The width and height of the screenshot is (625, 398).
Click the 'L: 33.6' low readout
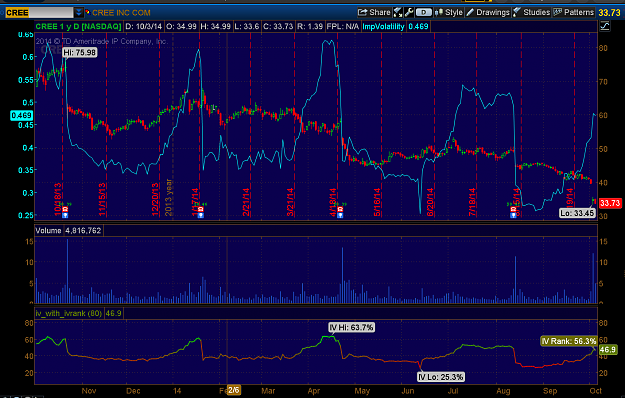tap(246, 27)
